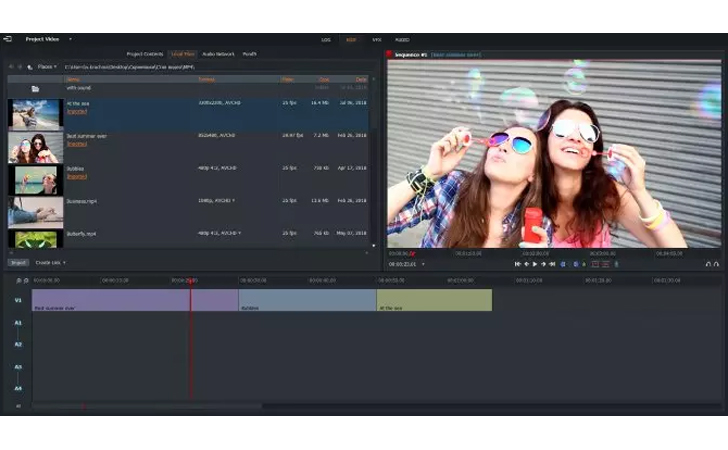Click the blue mark-out icon
728x450 pixels.
(x=576, y=264)
